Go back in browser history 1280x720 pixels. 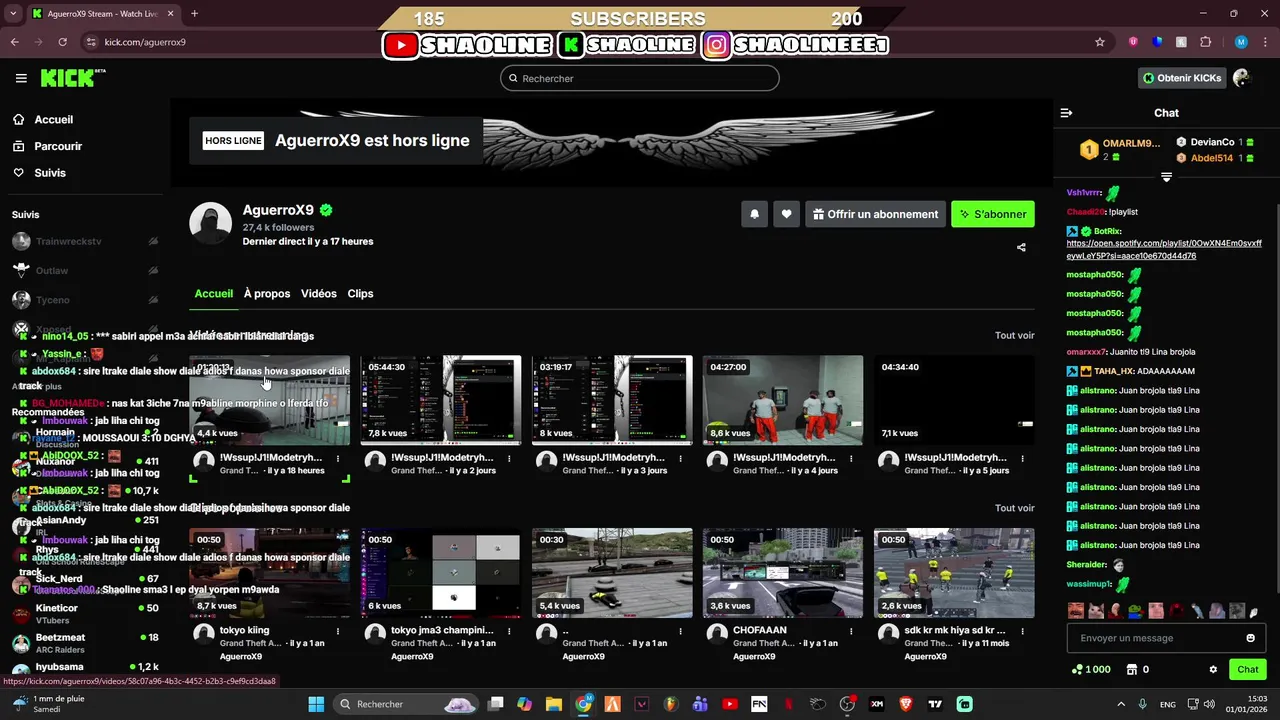point(14,42)
